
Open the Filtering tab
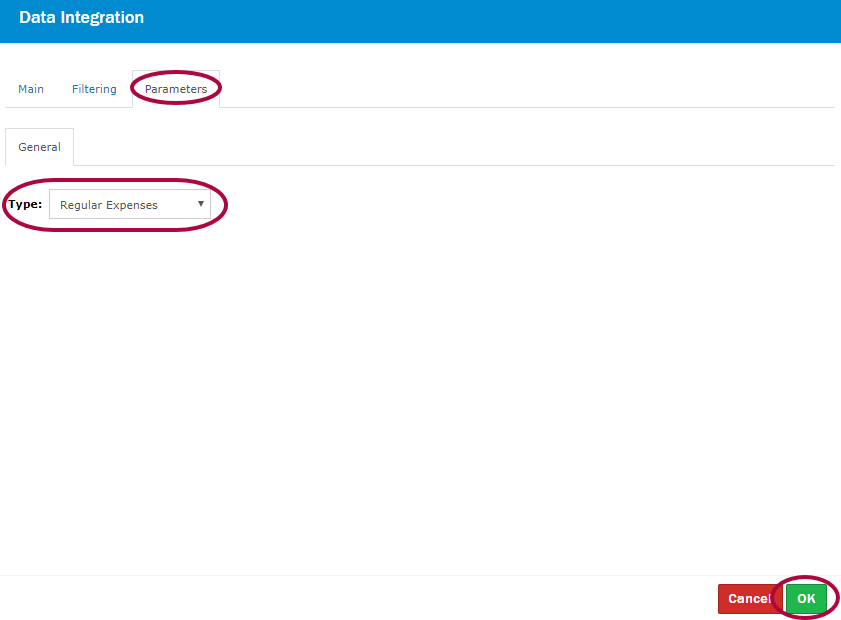coord(94,89)
